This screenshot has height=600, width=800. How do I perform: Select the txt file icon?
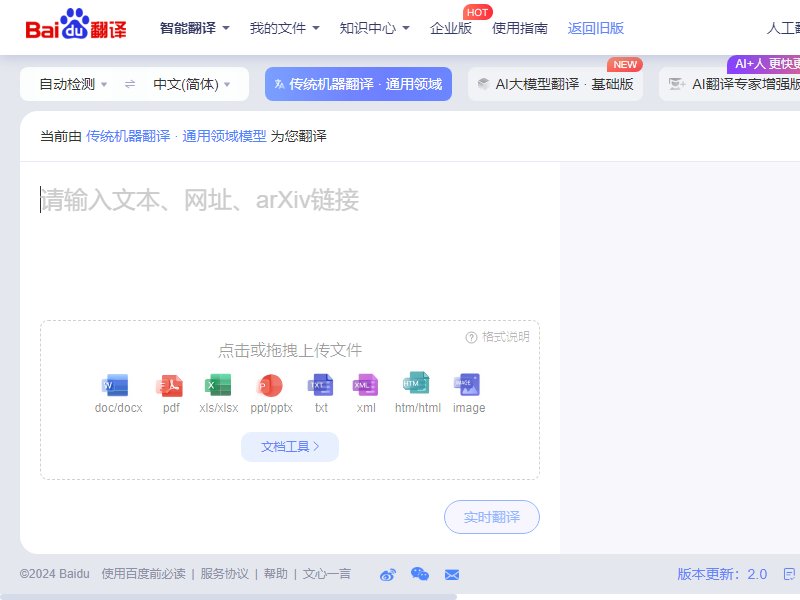point(320,386)
